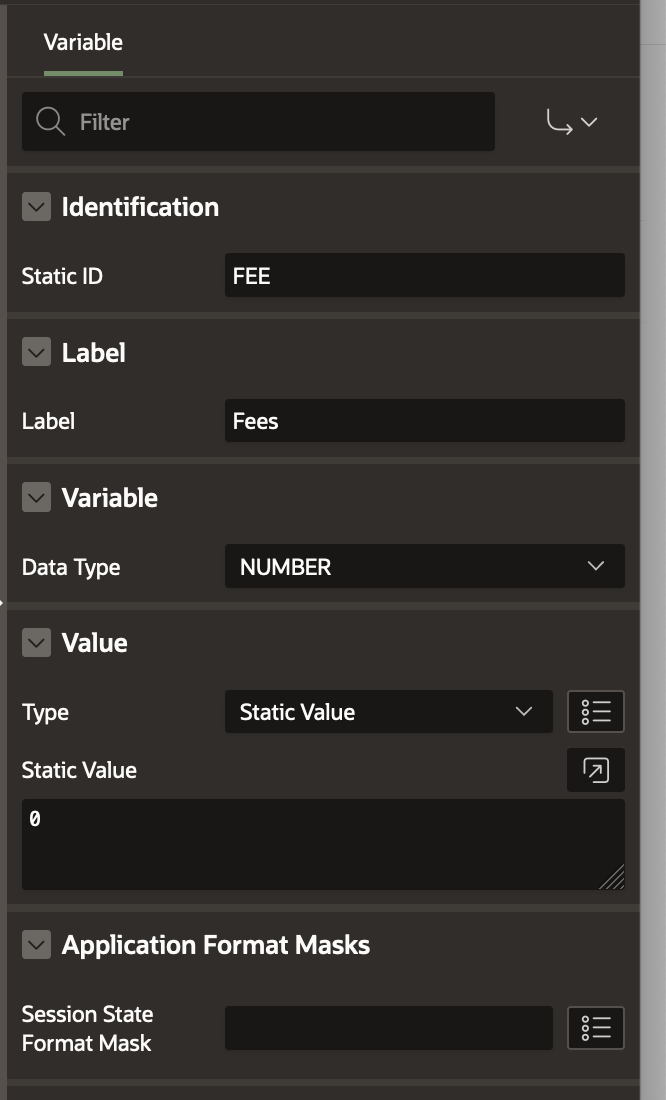Select the Variable tab
666x1100 pixels.
pyautogui.click(x=83, y=43)
